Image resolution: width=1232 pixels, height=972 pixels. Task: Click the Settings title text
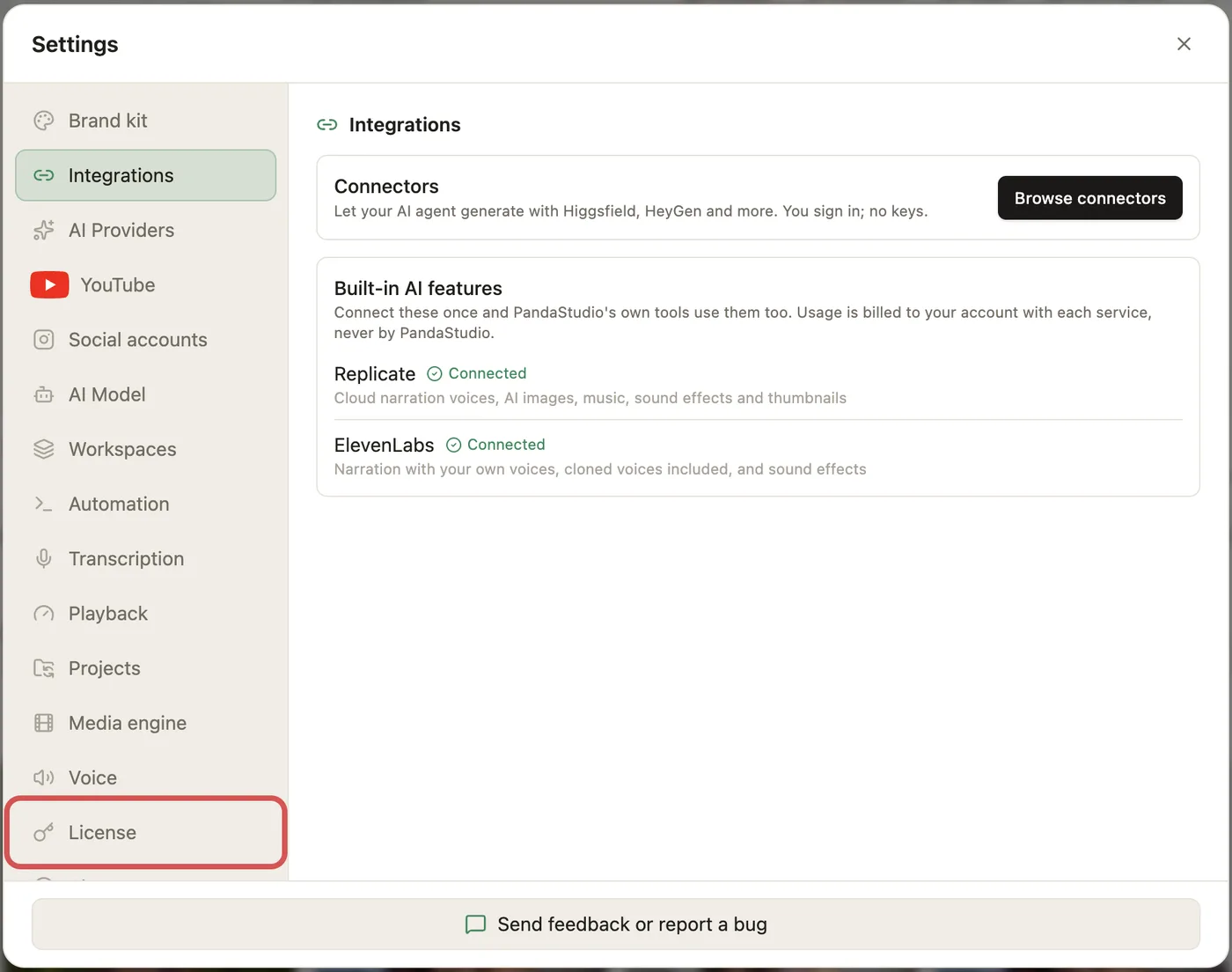click(75, 45)
